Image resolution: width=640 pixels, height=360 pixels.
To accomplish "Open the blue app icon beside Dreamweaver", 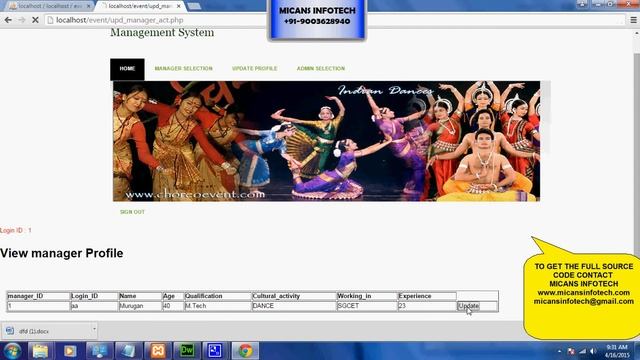I will point(215,351).
